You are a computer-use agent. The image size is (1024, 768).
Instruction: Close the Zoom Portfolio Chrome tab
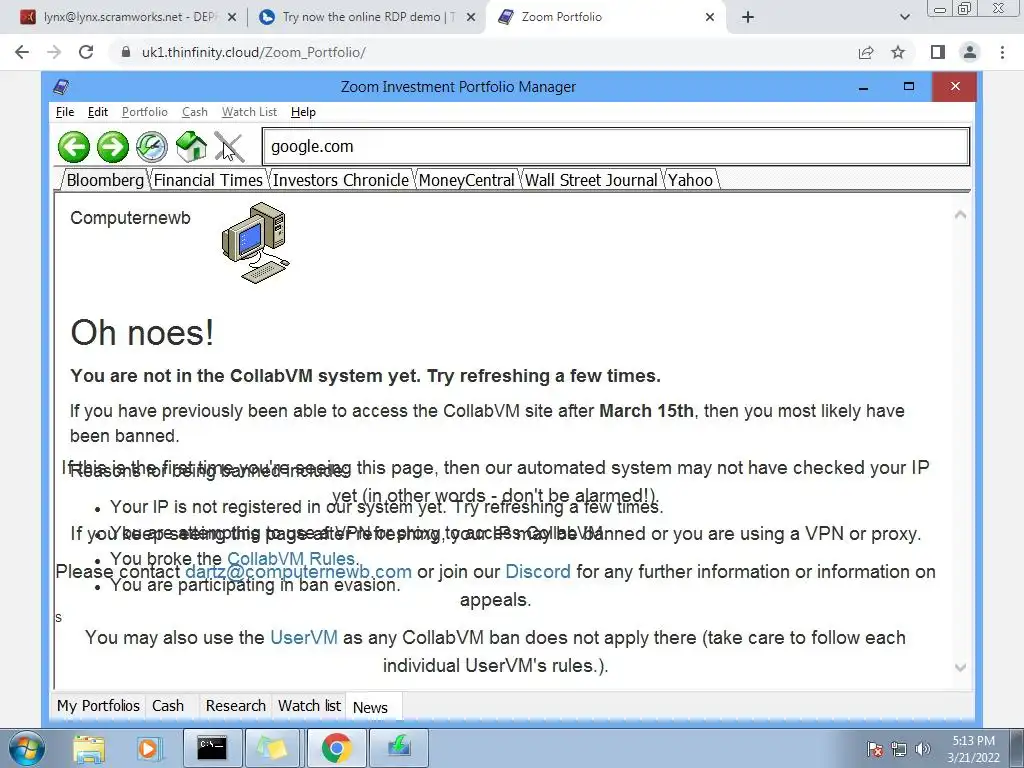click(710, 17)
